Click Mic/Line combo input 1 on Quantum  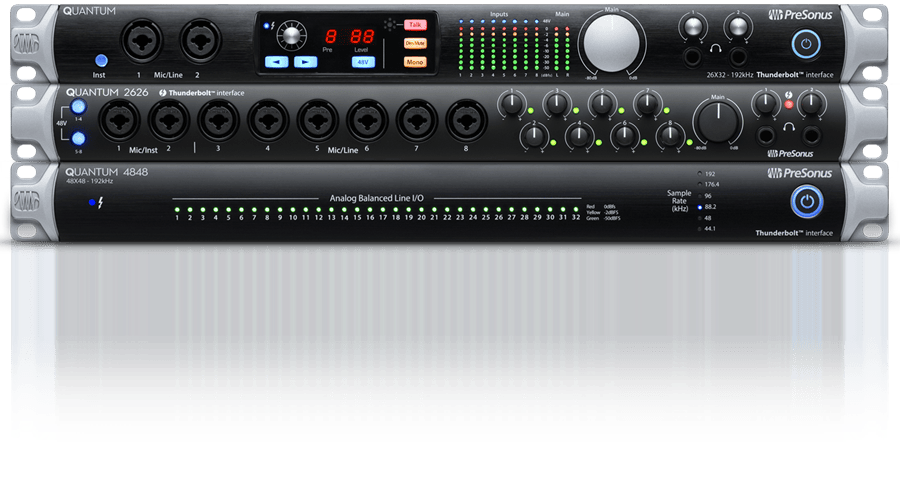point(141,41)
